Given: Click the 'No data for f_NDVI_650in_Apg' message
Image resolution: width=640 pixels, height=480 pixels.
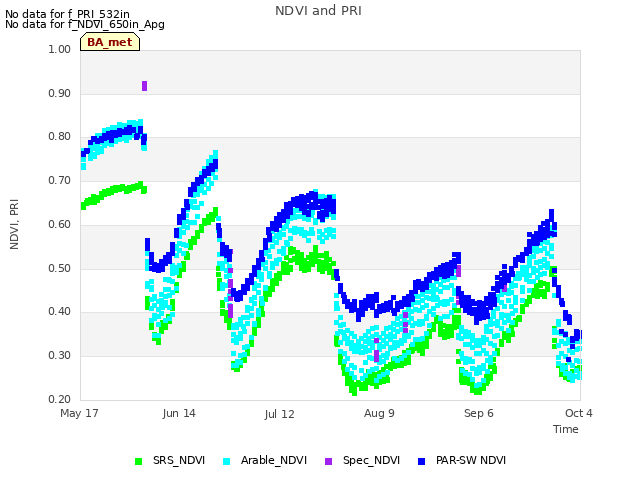Looking at the screenshot, I should pos(85,24).
